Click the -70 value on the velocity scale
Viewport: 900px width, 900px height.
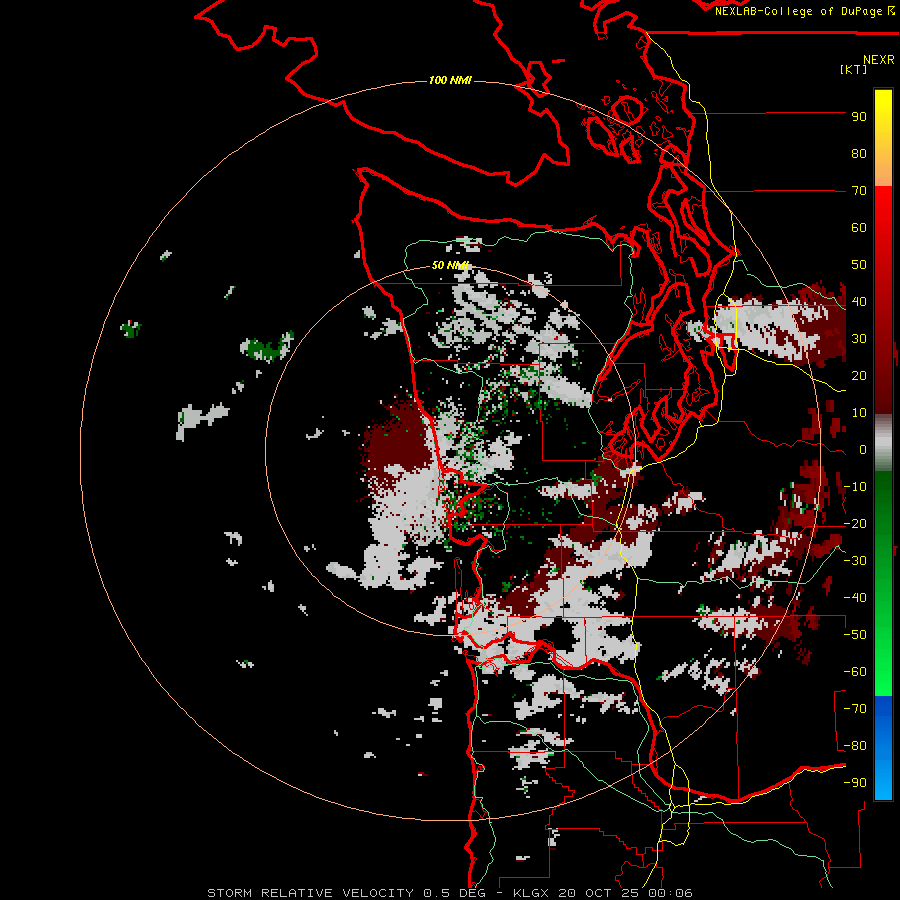click(855, 709)
